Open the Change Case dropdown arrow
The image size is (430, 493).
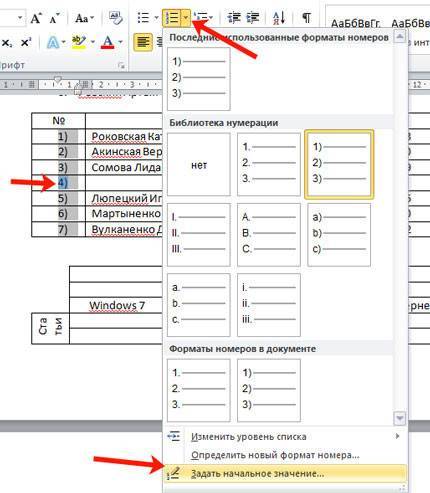point(92,18)
